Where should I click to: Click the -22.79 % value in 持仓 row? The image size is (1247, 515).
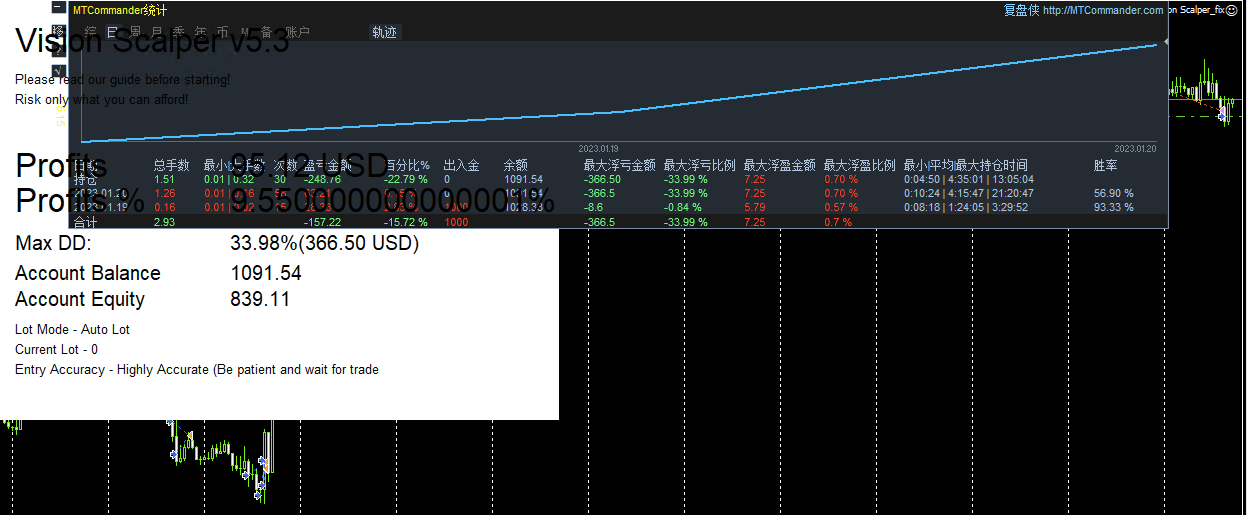(406, 180)
